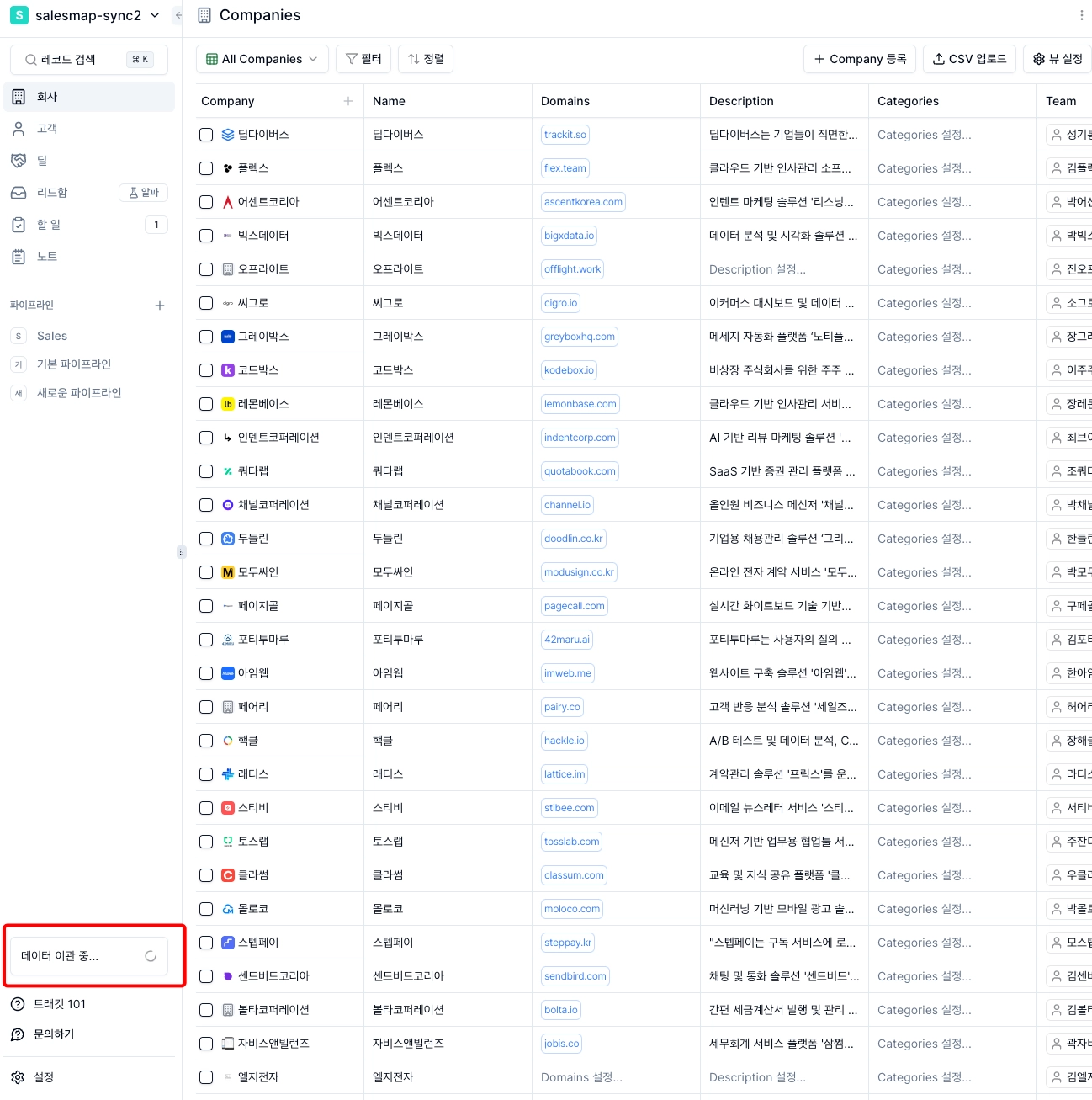Open the 필터 filter options
The width and height of the screenshot is (1092, 1100).
363,59
